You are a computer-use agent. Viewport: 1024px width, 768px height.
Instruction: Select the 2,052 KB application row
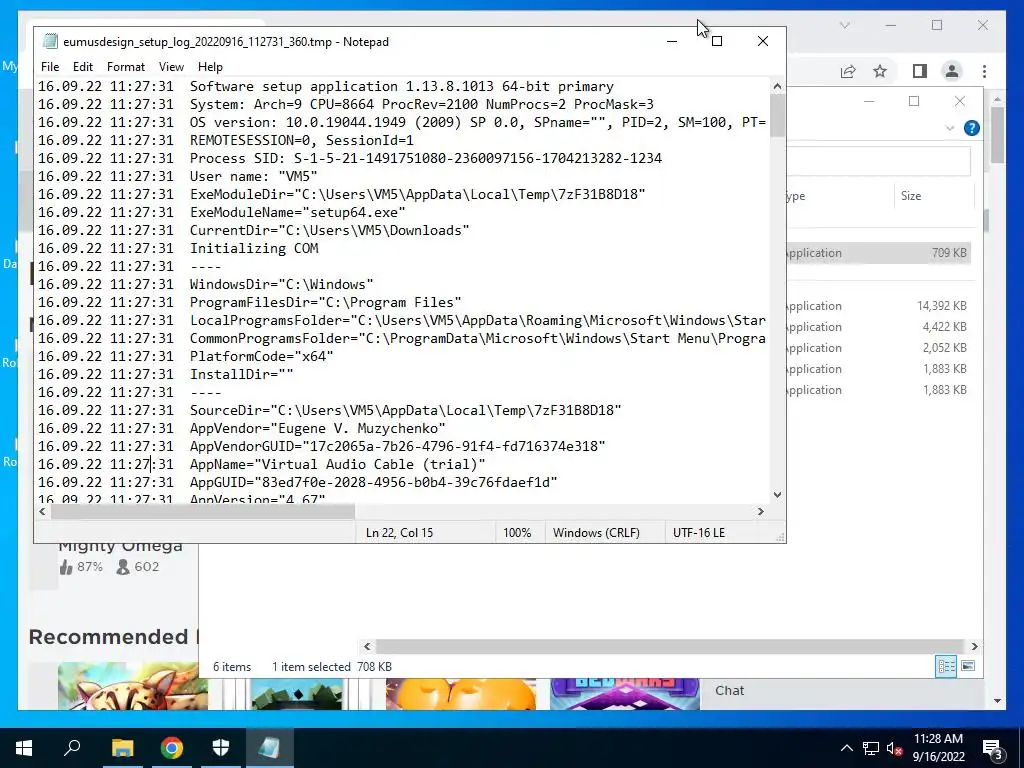tap(878, 347)
